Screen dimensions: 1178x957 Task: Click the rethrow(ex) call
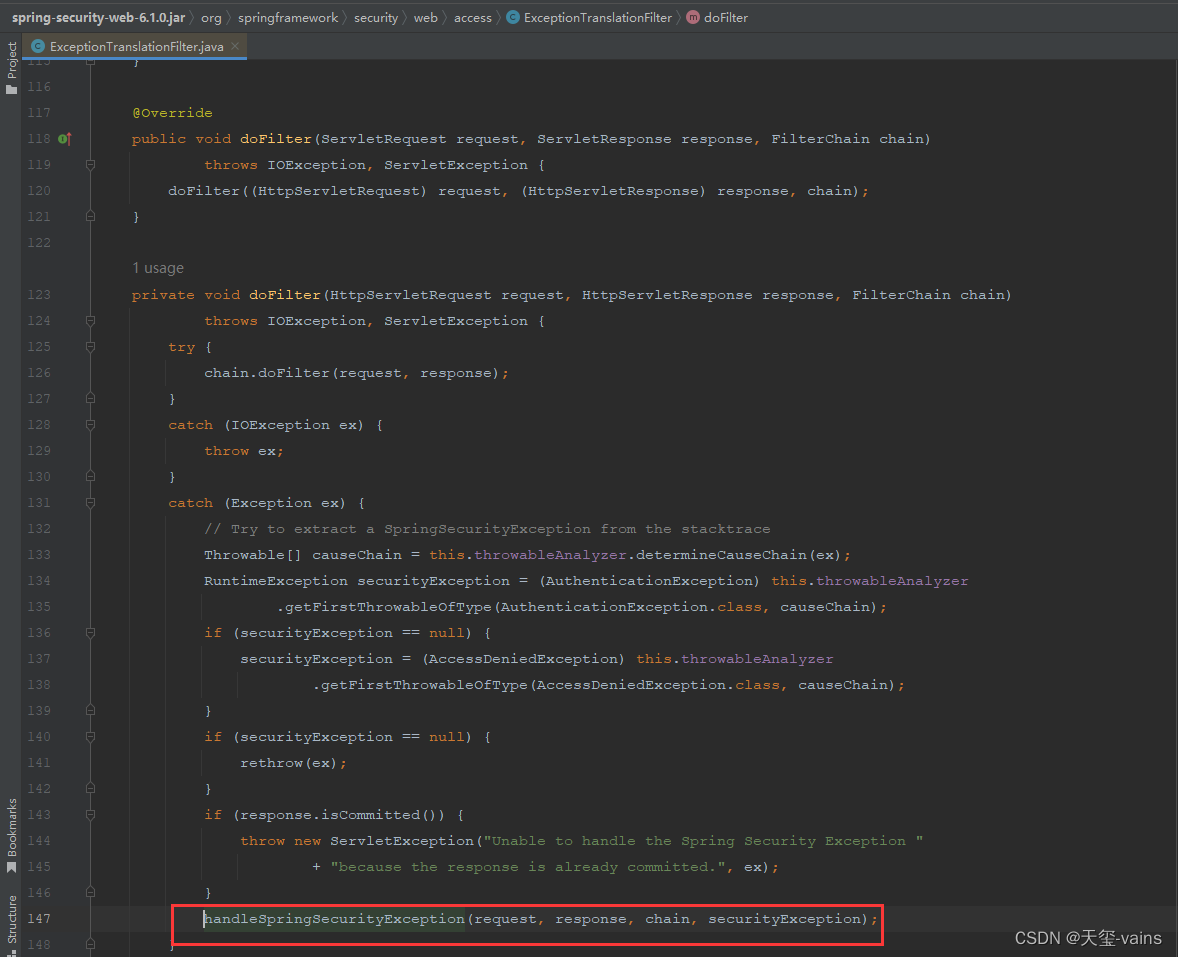289,763
